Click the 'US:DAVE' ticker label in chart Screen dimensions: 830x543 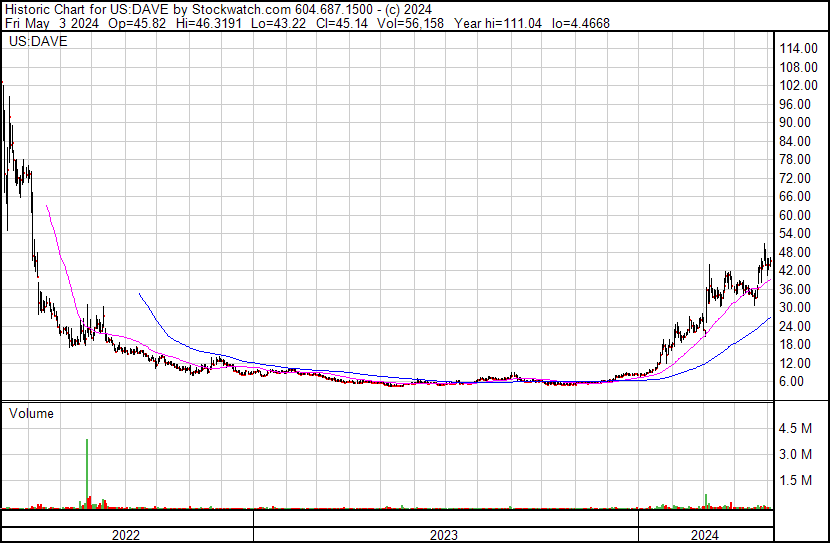[x=38, y=41]
